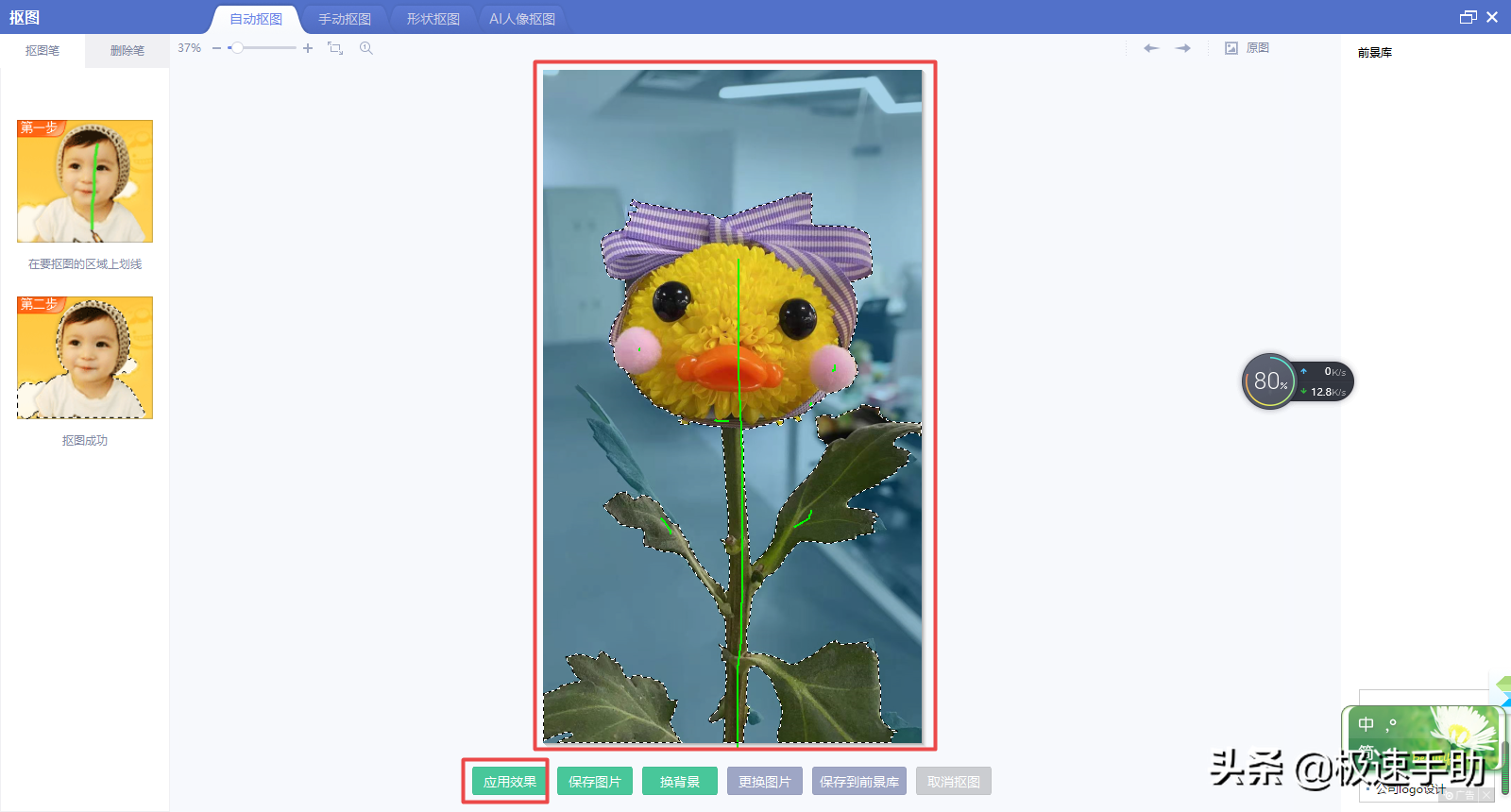The image size is (1511, 812).
Task: Click the 保存到前景库 button
Action: pos(859,782)
